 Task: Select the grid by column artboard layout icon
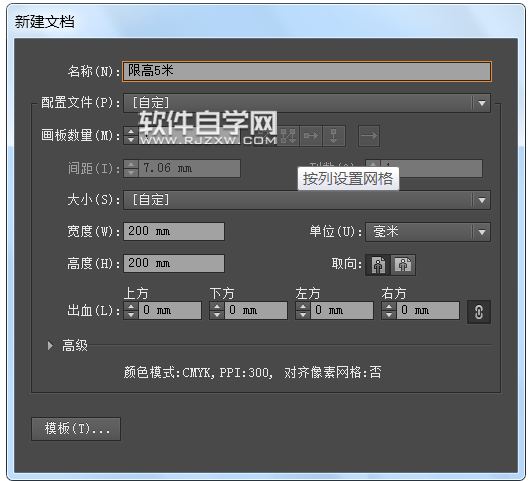pos(288,136)
